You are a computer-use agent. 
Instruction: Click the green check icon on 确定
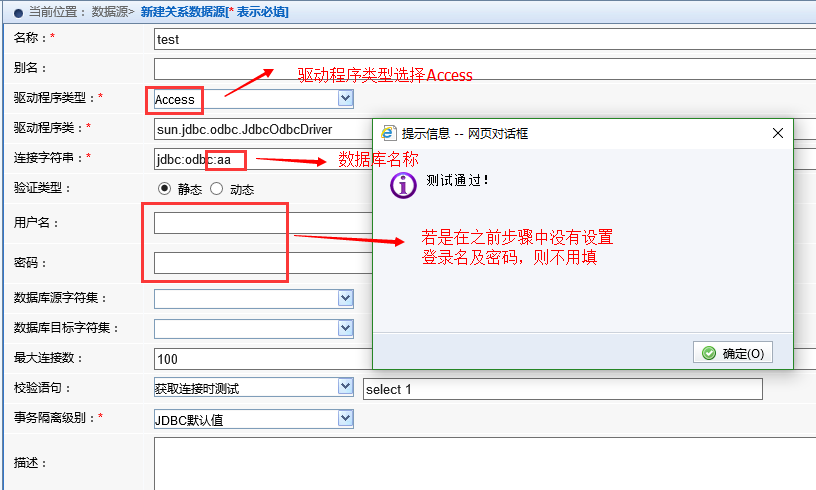[x=709, y=353]
